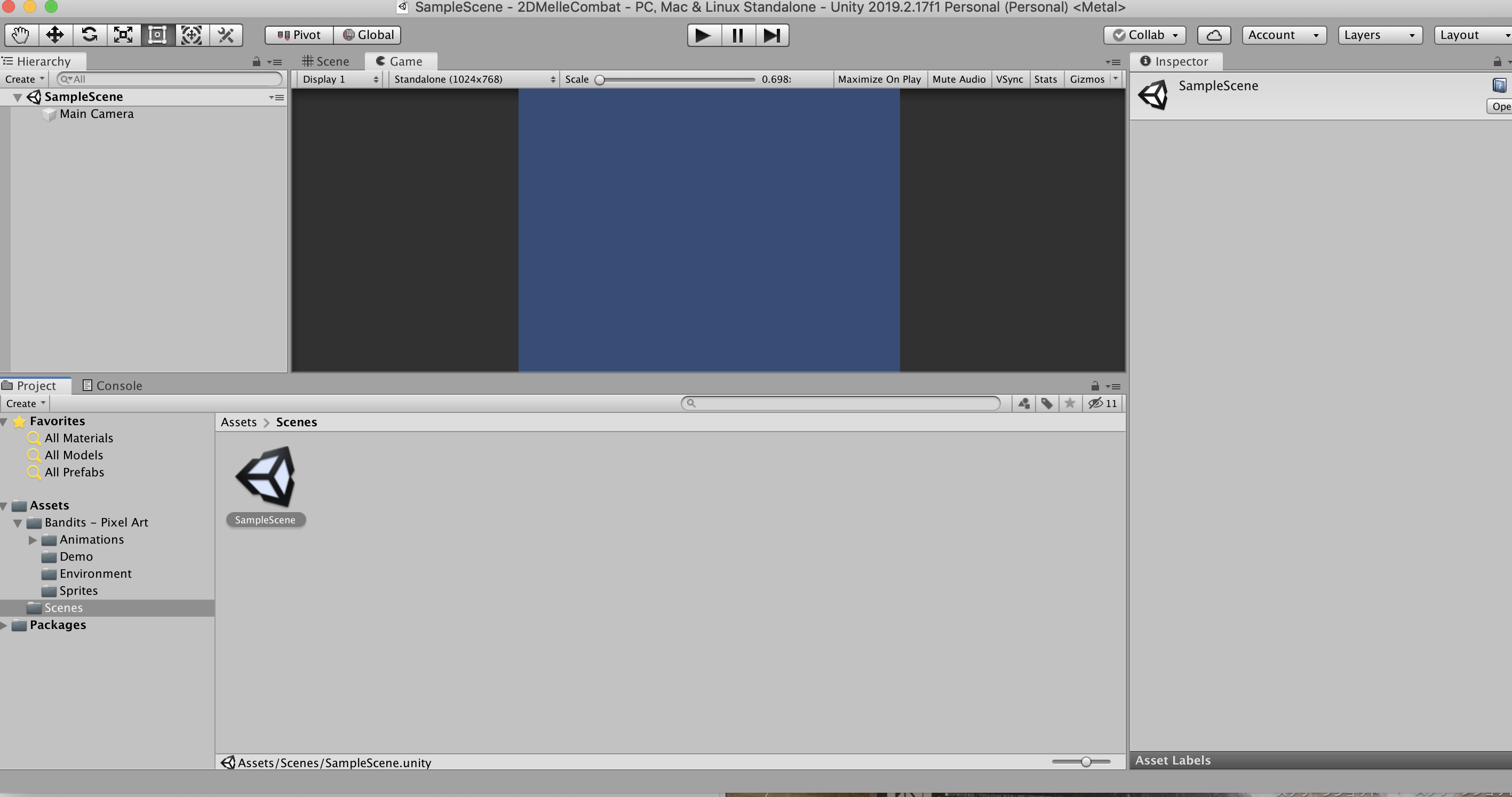Image resolution: width=1512 pixels, height=797 pixels.
Task: Lock the Inspector panel
Action: pos(1497,61)
